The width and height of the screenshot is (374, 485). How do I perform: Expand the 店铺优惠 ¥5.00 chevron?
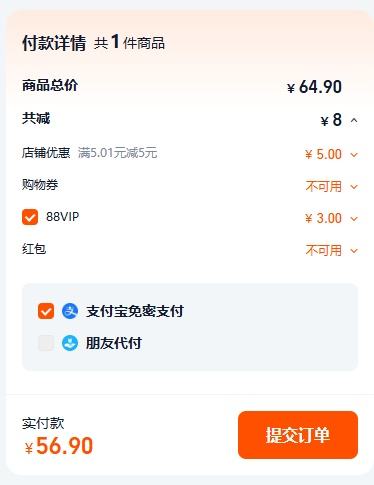[x=354, y=155]
